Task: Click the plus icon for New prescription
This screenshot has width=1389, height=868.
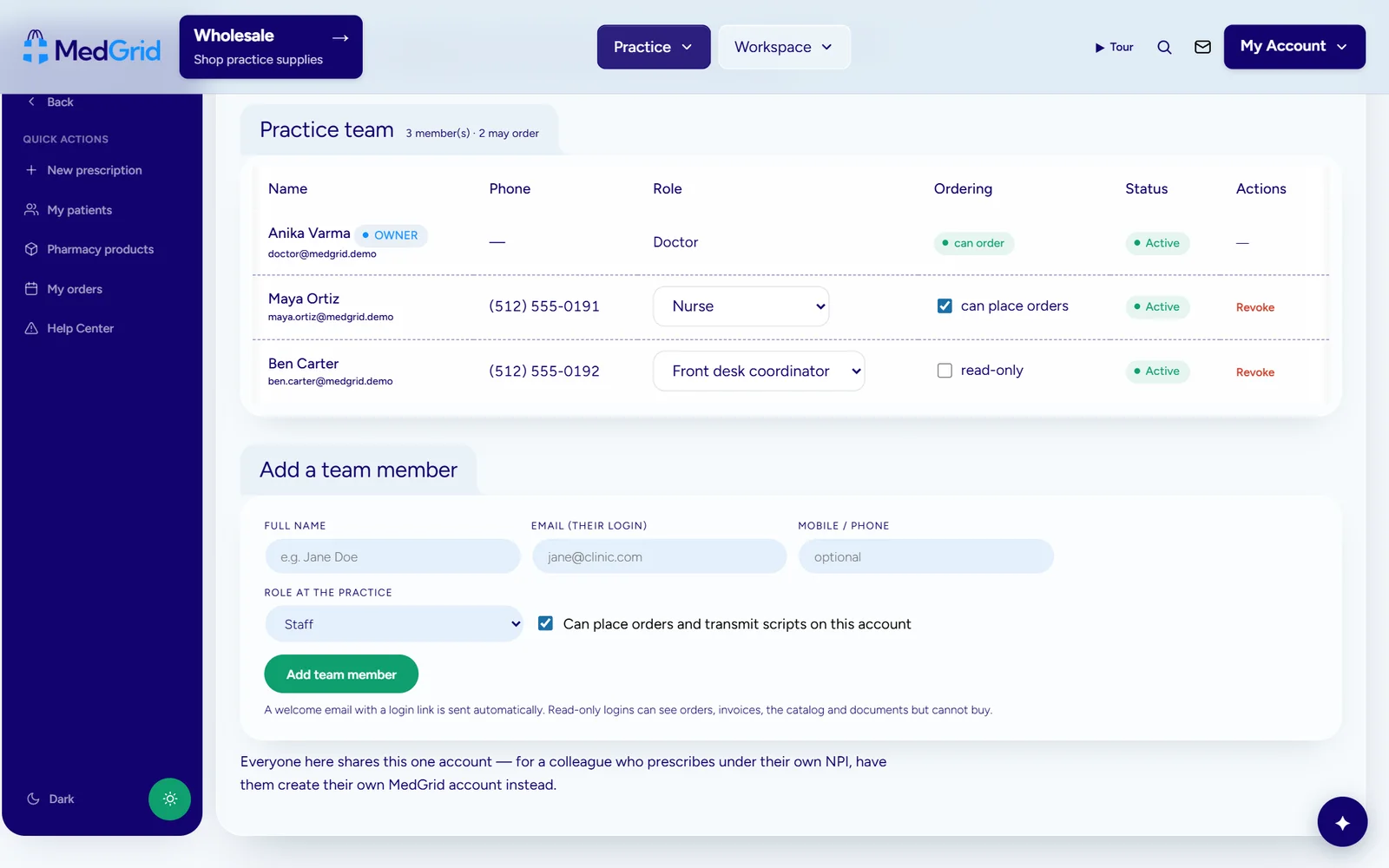Action: 31,170
